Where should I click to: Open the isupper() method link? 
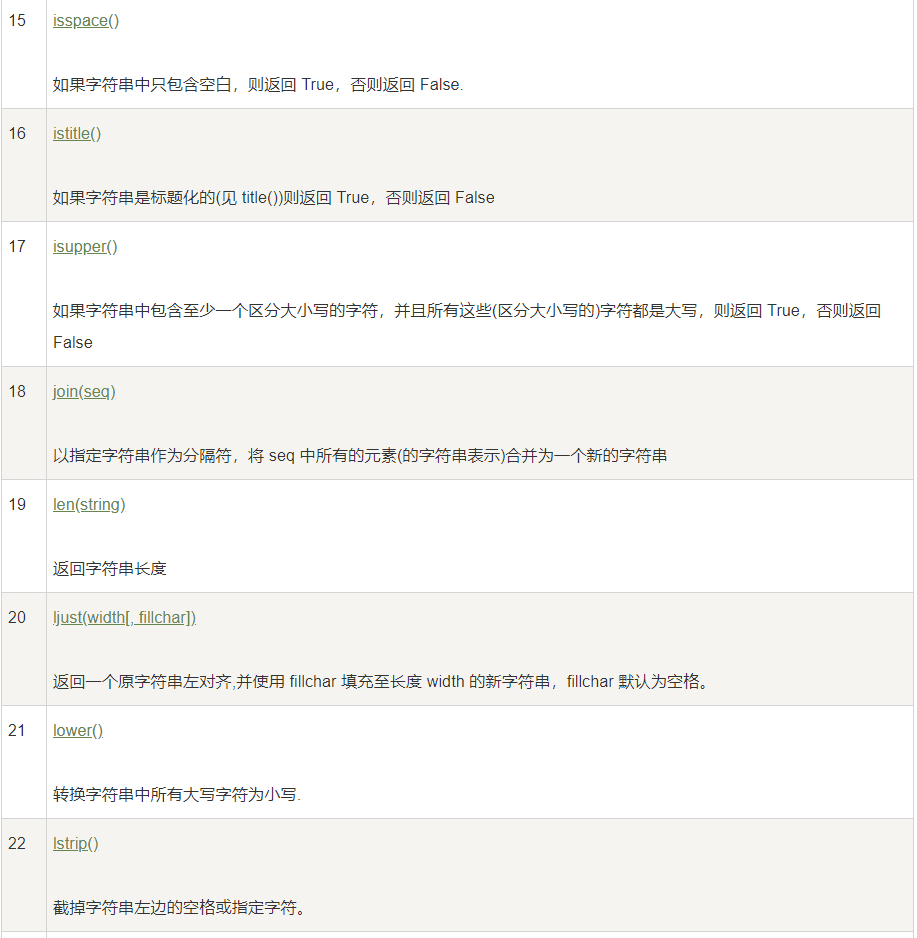click(84, 246)
